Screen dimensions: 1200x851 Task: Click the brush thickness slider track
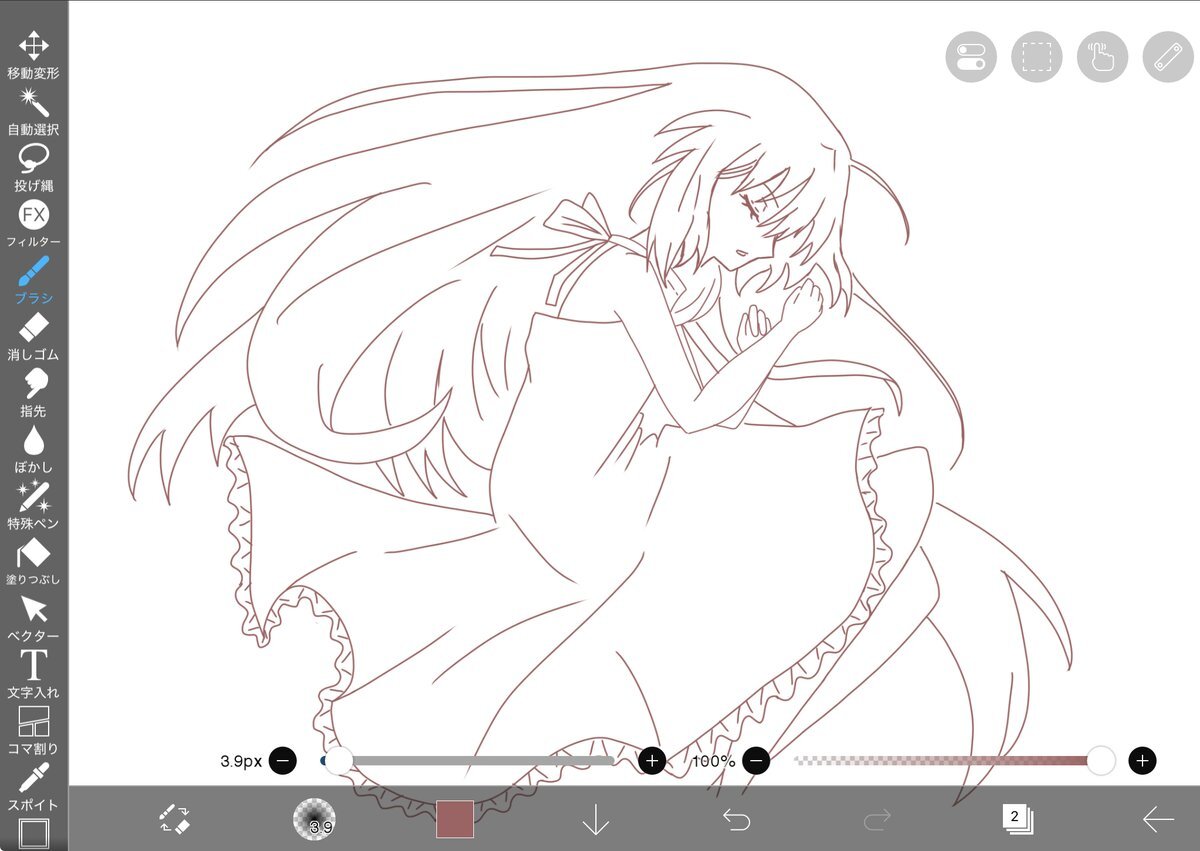coord(467,761)
